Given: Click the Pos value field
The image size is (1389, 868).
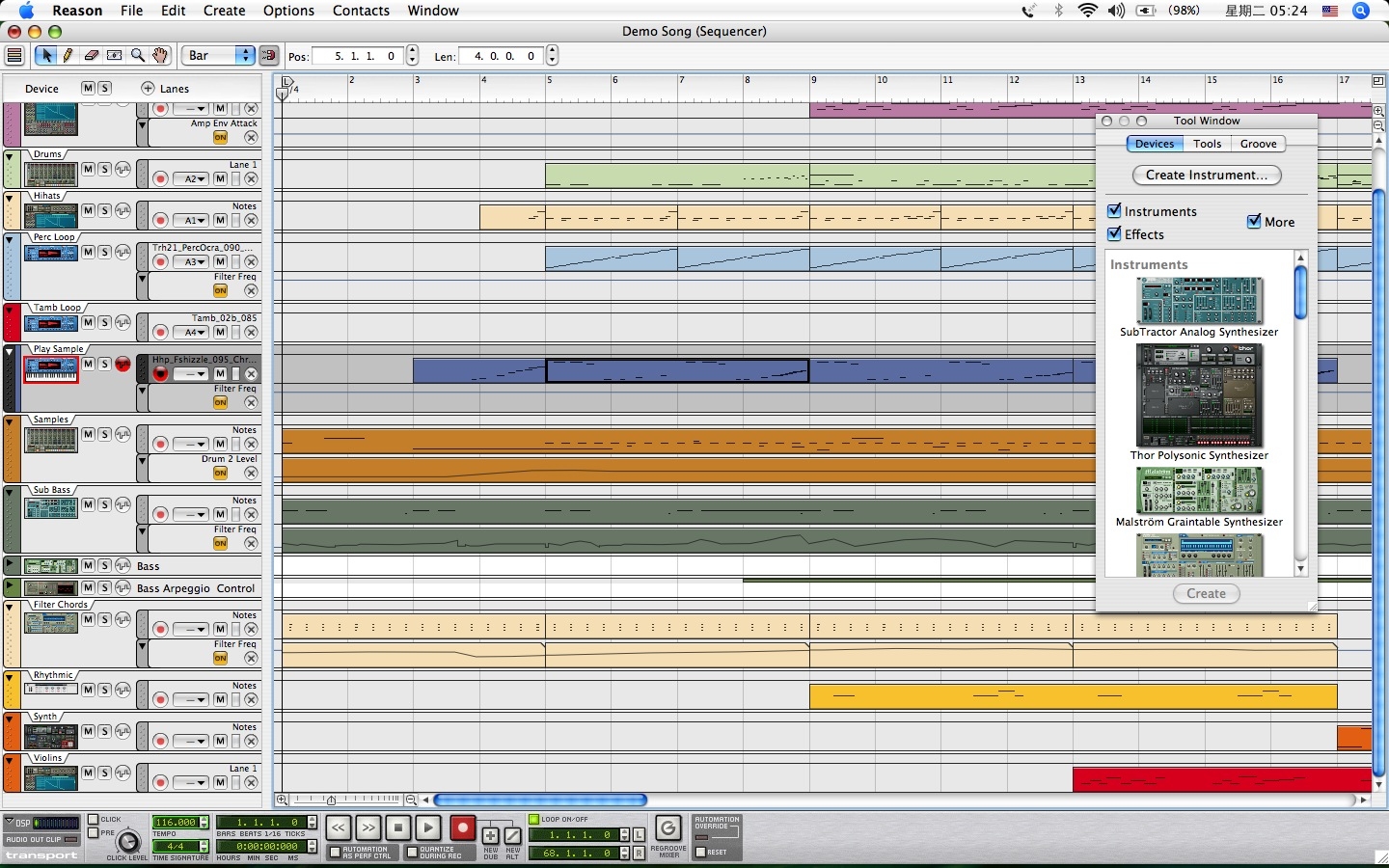Looking at the screenshot, I should (359, 56).
